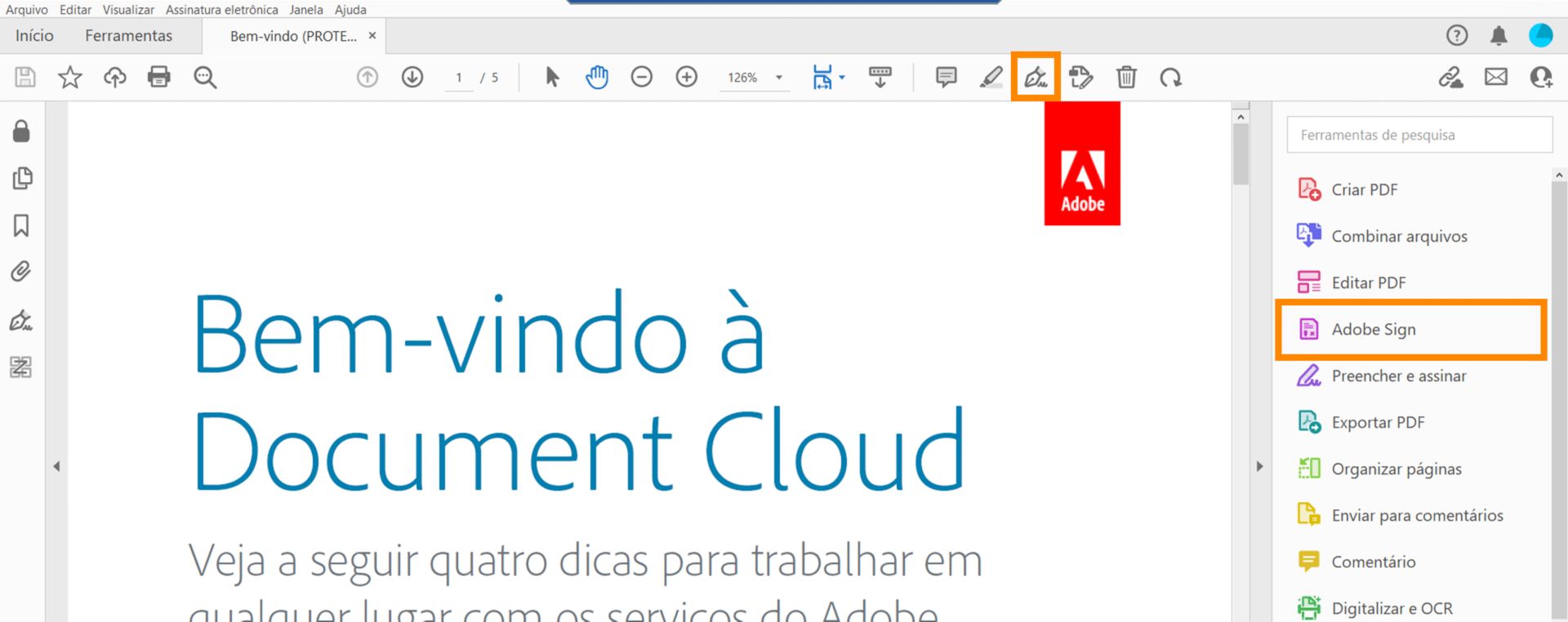
Task: Open the bottom left sidebar panel icon
Action: coord(20,367)
